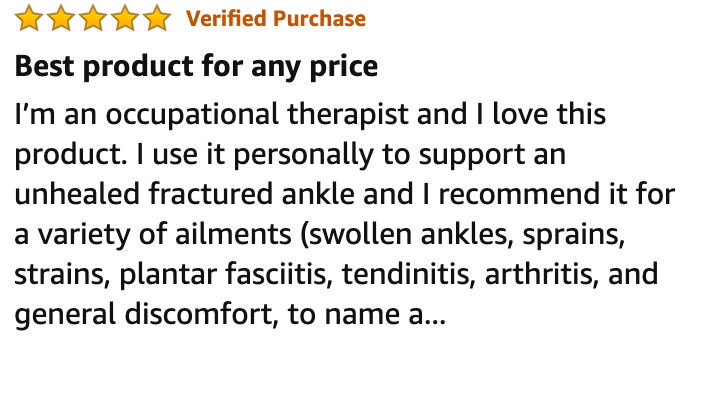The height and width of the screenshot is (400, 708).
Task: Click the words 'general discomfort' on the last line
Action: pyautogui.click(x=144, y=315)
